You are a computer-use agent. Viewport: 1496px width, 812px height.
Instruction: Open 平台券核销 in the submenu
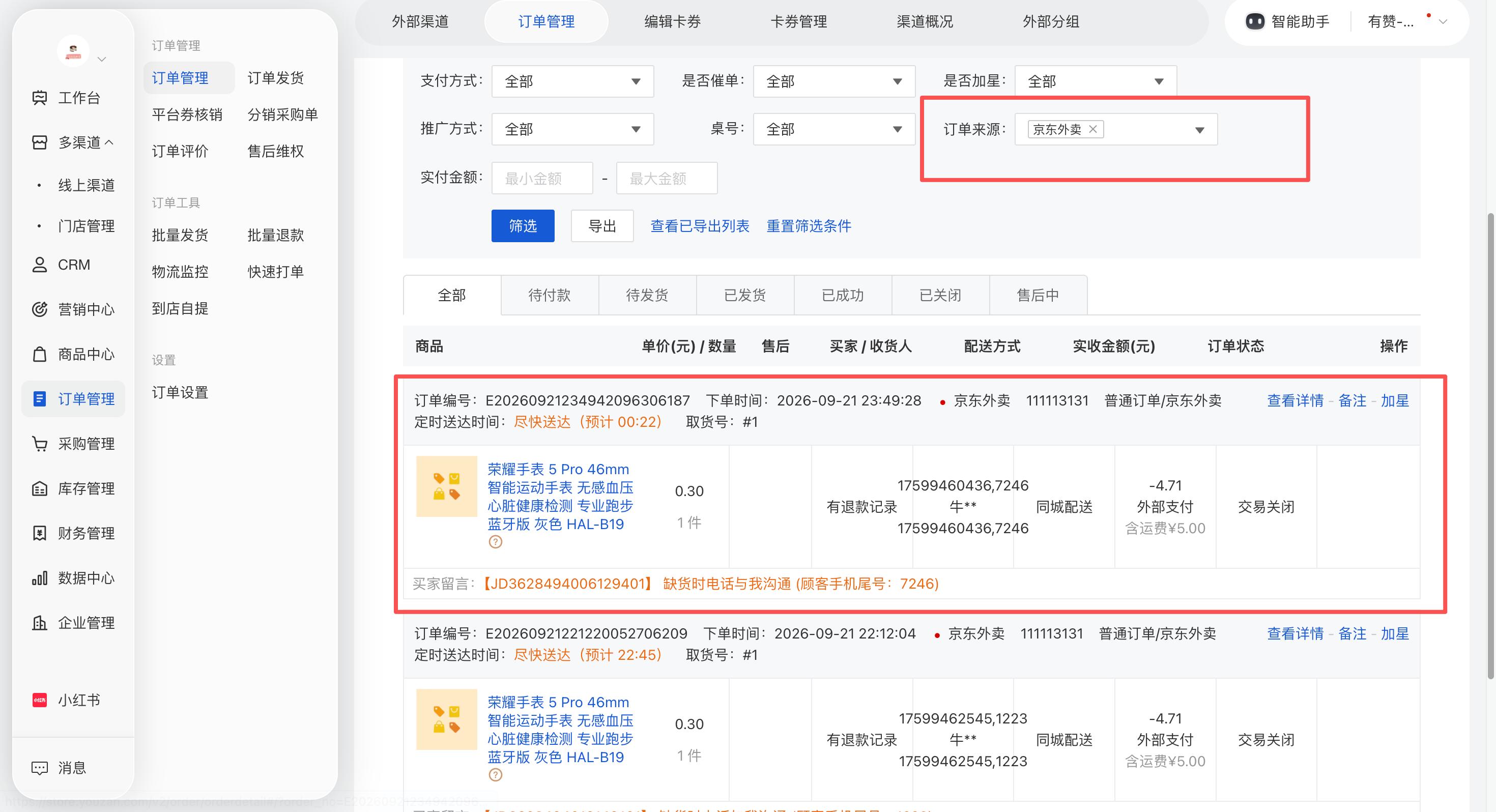click(187, 114)
